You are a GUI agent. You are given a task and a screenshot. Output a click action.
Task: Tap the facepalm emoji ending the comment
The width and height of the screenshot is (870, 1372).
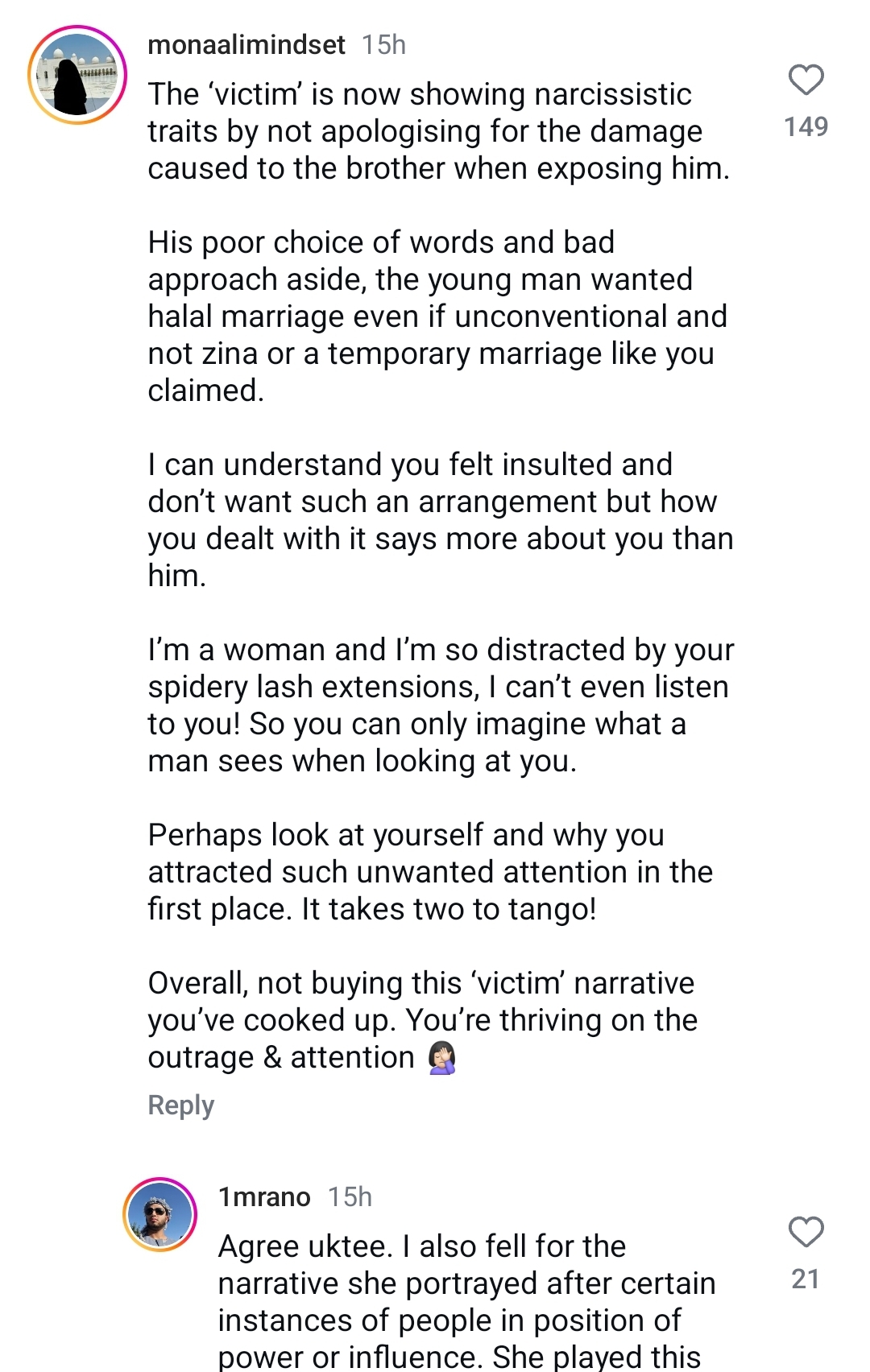point(442,1057)
